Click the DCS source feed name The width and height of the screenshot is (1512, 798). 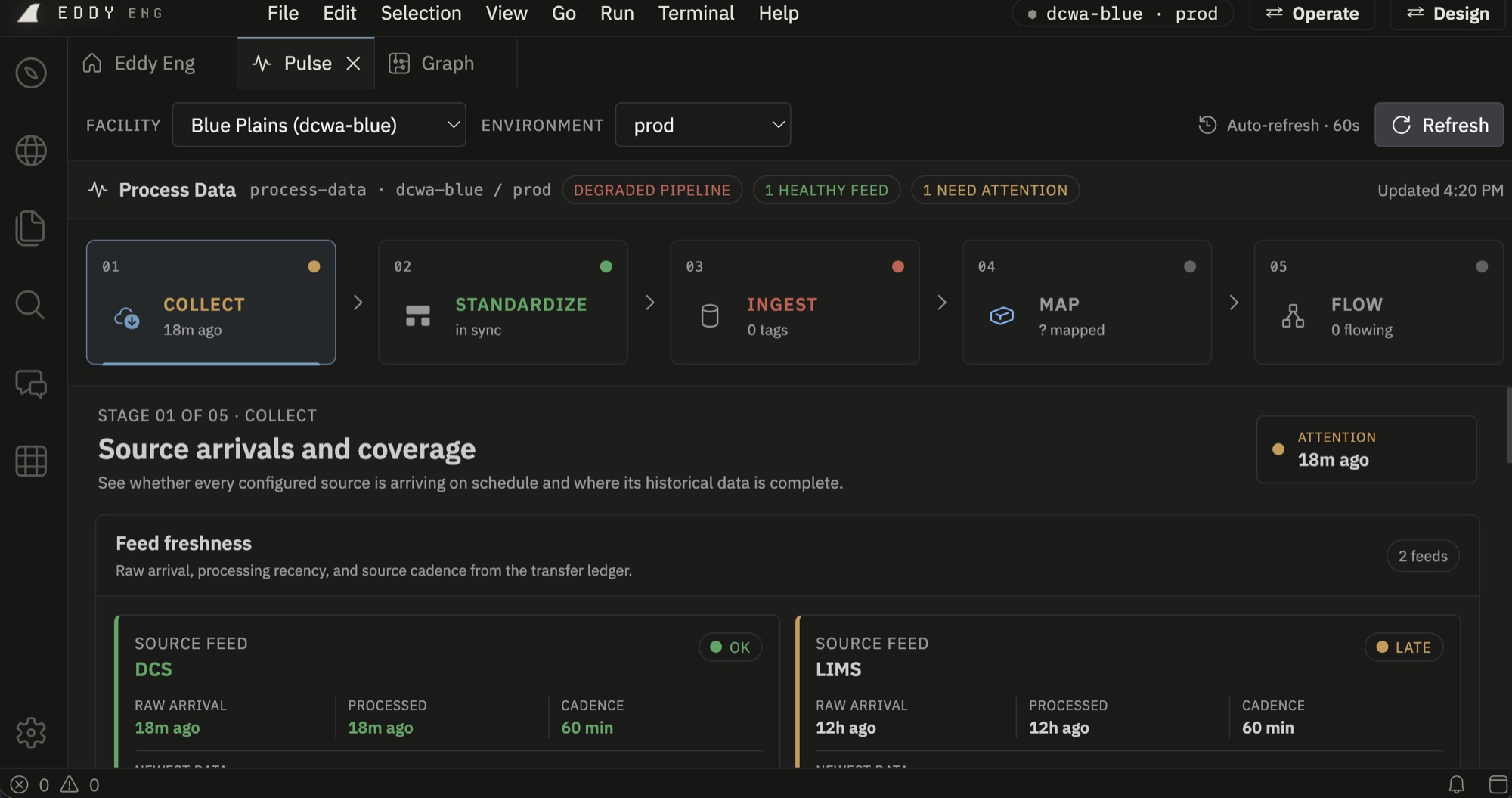point(153,669)
